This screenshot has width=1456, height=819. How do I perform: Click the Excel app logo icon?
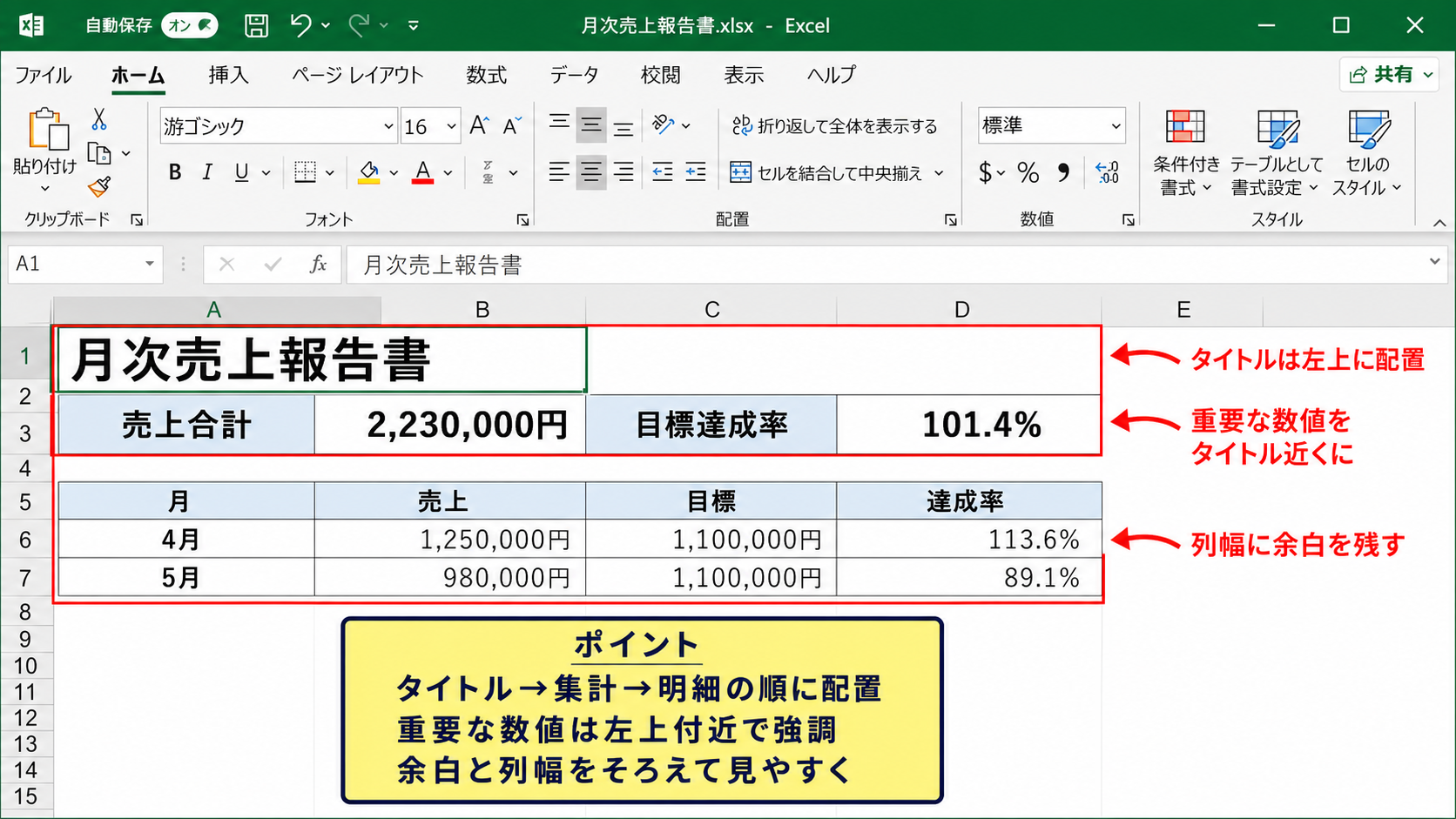(x=31, y=25)
